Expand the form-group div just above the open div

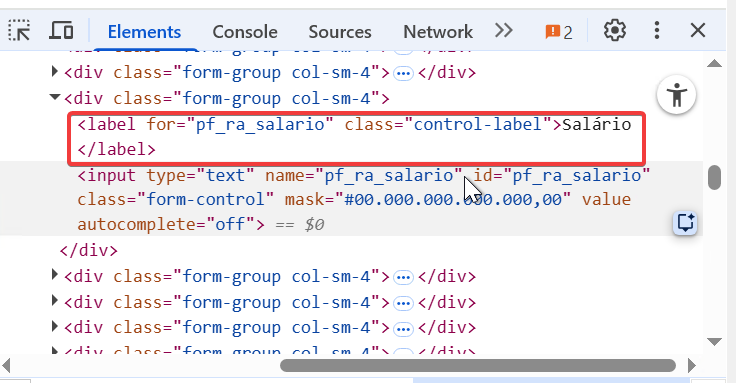pos(54,71)
